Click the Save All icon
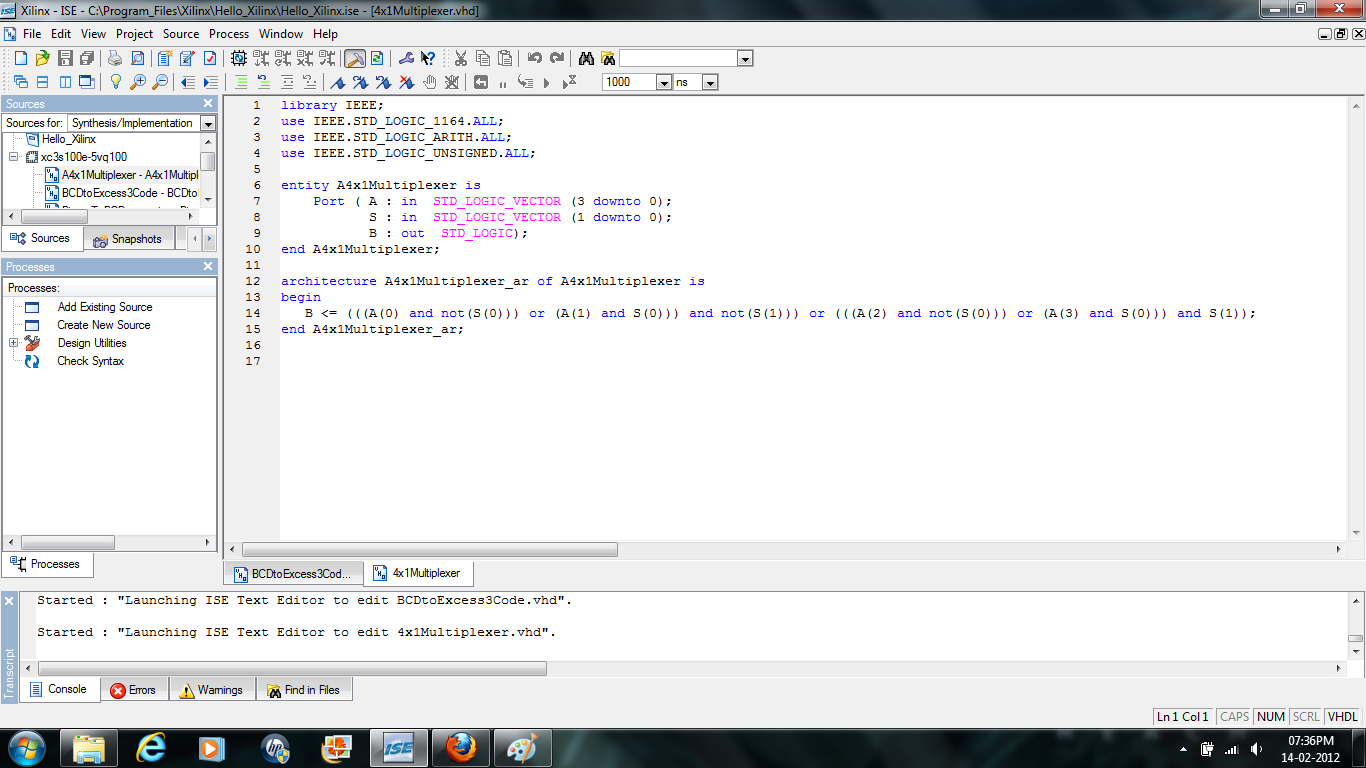Screen dimensions: 1366x768 [x=87, y=58]
